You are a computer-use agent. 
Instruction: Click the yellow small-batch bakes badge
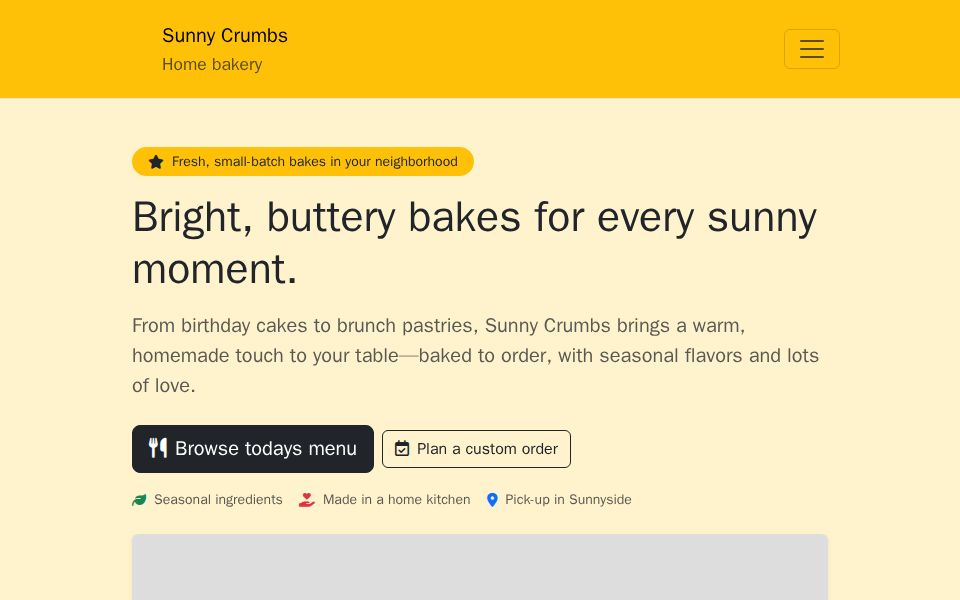point(302,161)
